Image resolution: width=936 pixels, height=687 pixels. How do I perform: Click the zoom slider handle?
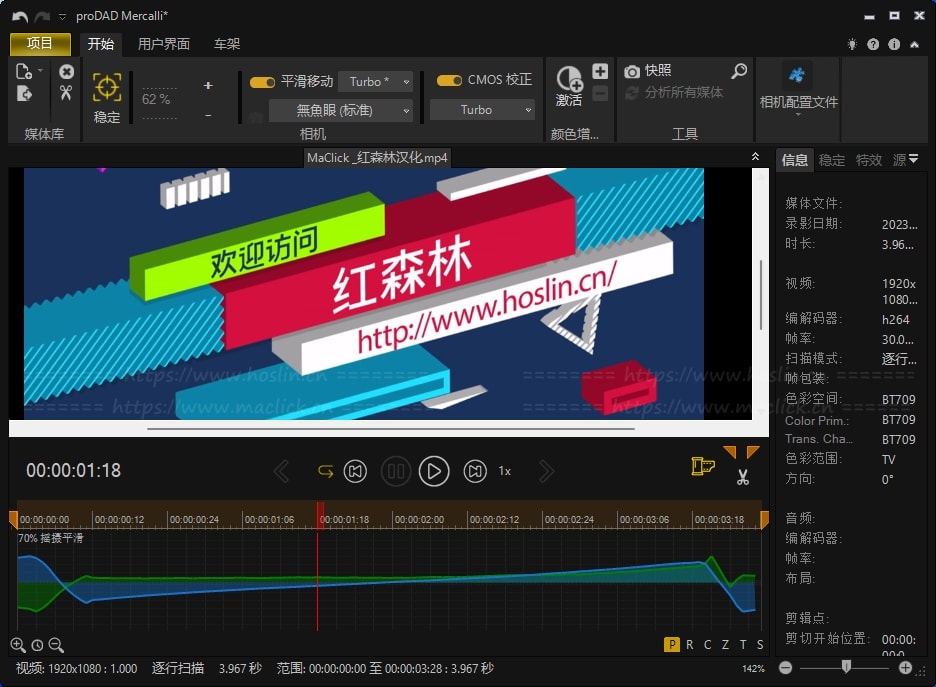(x=846, y=667)
